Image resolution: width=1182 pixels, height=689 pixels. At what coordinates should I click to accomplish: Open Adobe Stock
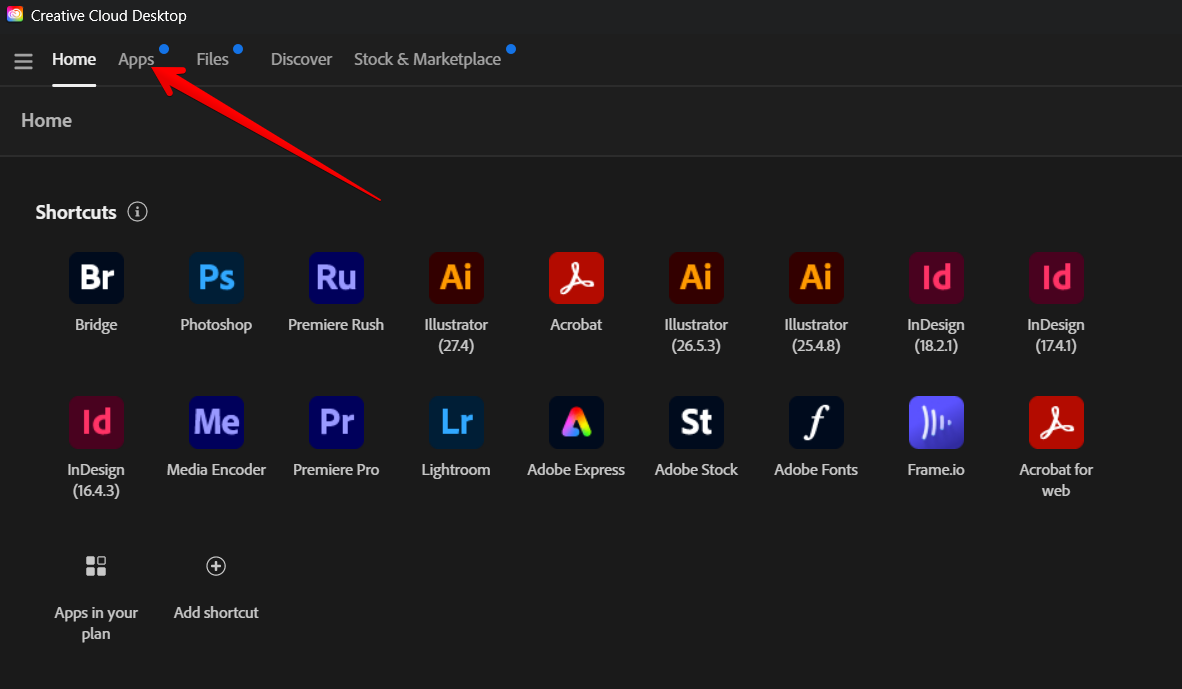click(696, 422)
